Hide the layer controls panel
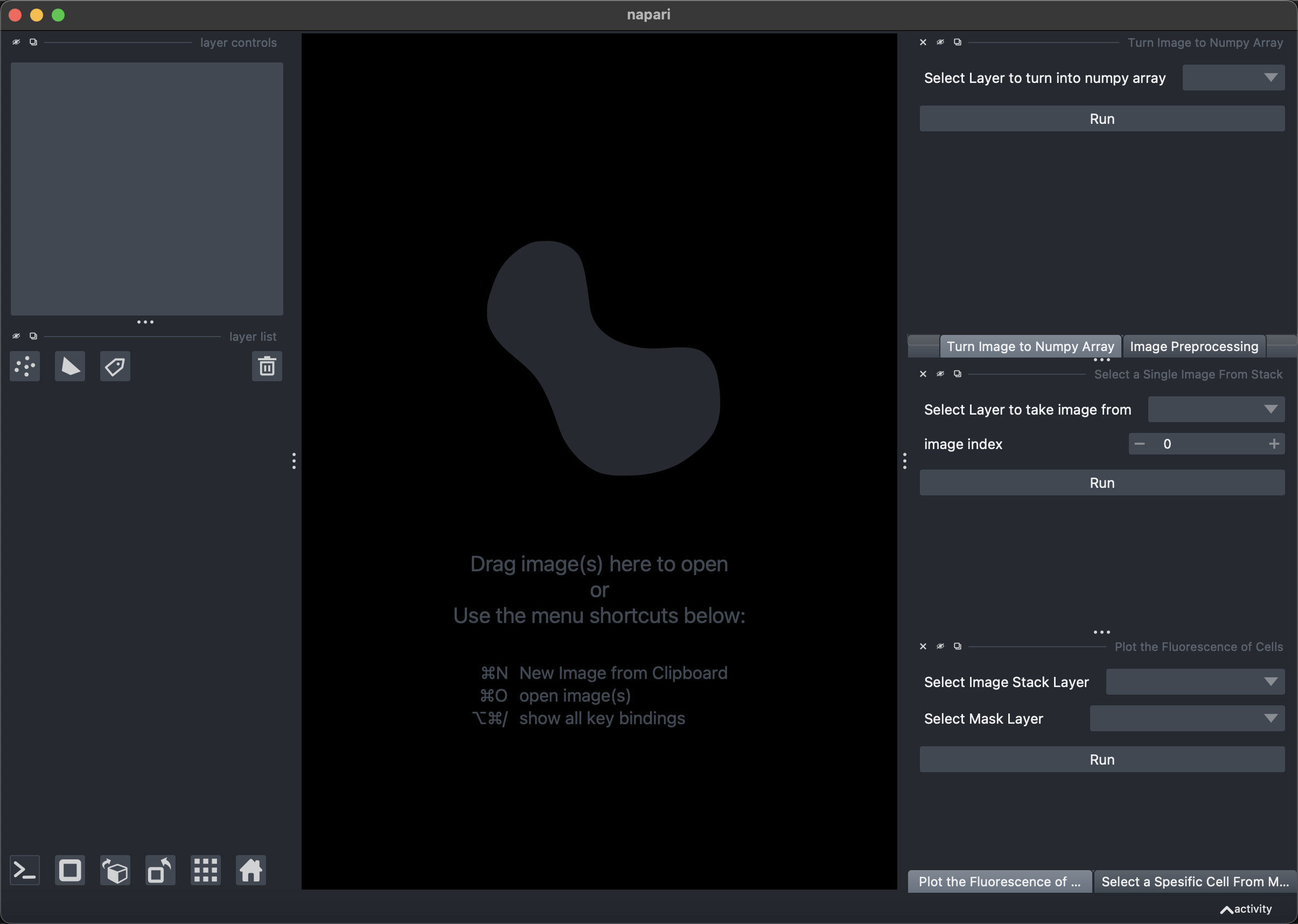 coord(16,41)
